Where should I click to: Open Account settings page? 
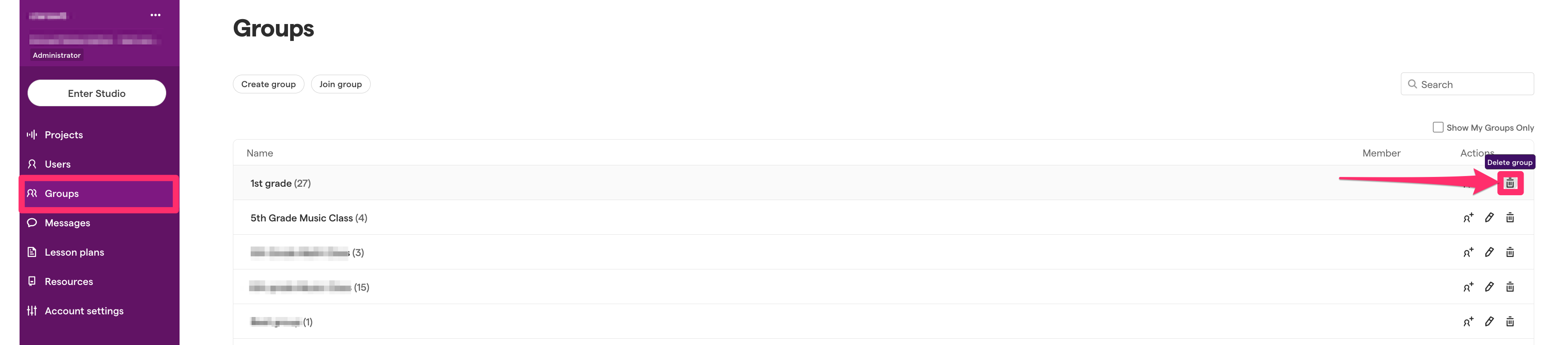point(84,311)
